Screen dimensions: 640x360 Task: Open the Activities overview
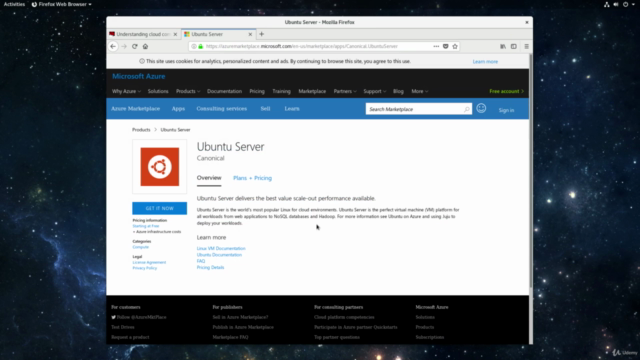click(14, 4)
